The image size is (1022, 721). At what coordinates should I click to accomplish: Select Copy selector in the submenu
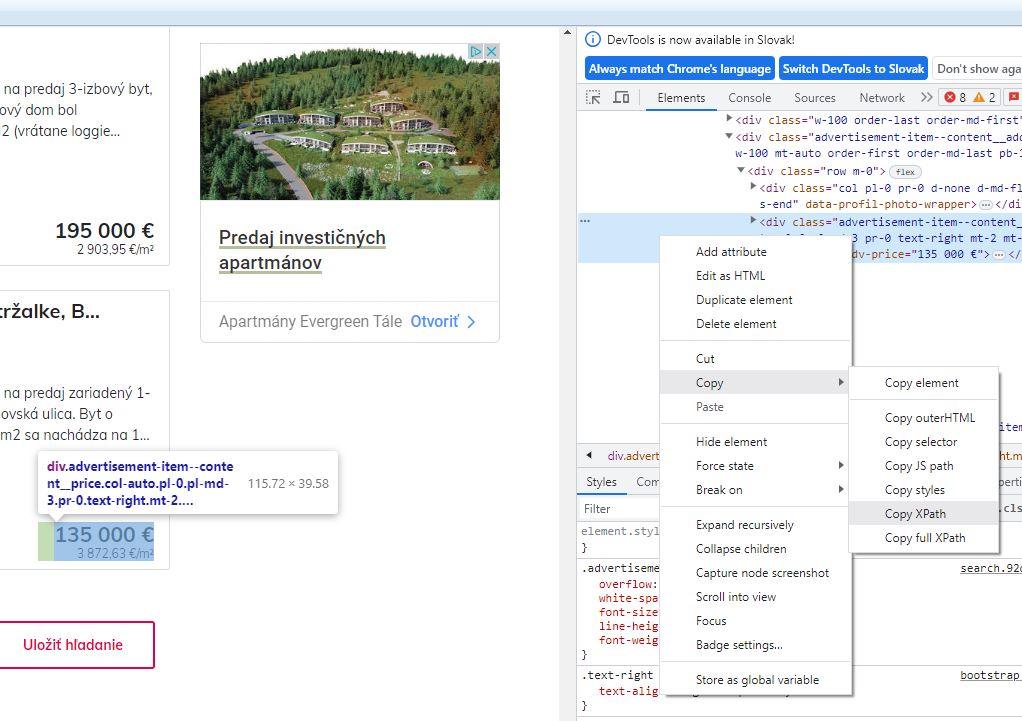coord(921,442)
